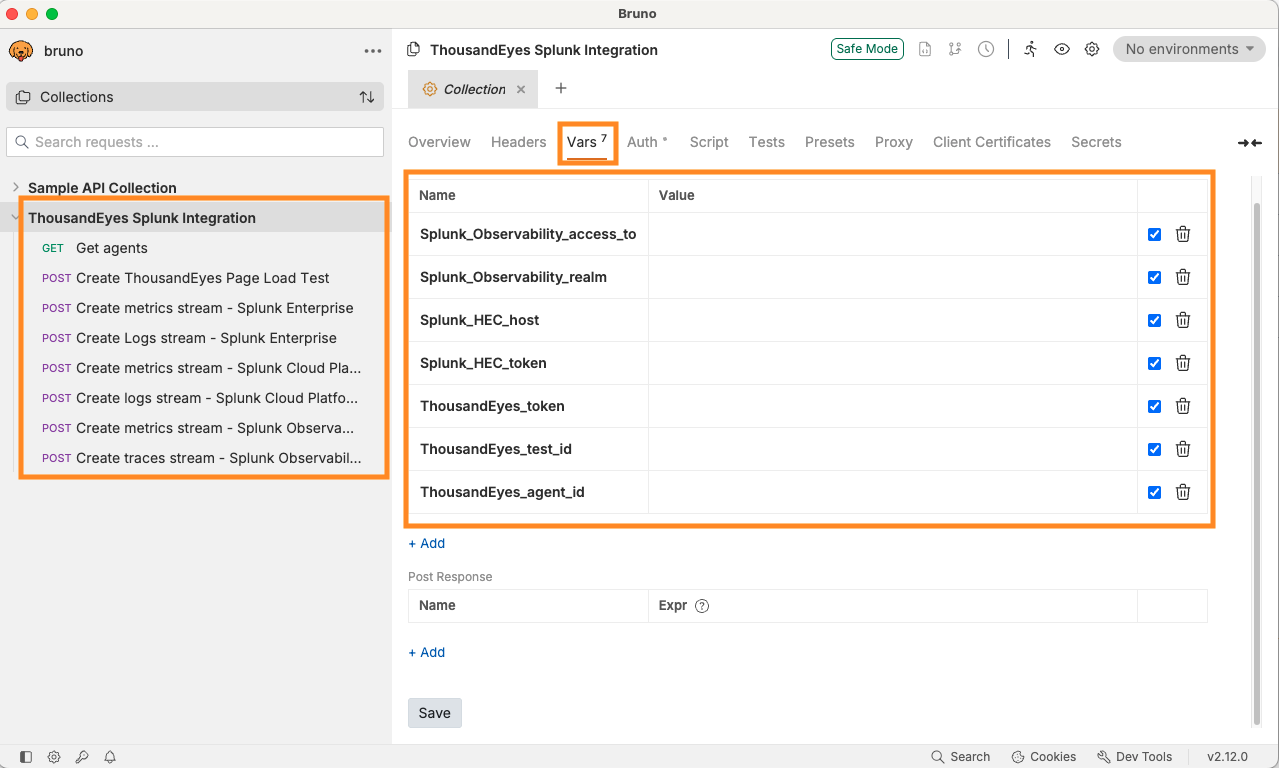The height and width of the screenshot is (768, 1279).
Task: Toggle the Splunk_HEC_token variable checkbox
Action: (x=1154, y=363)
